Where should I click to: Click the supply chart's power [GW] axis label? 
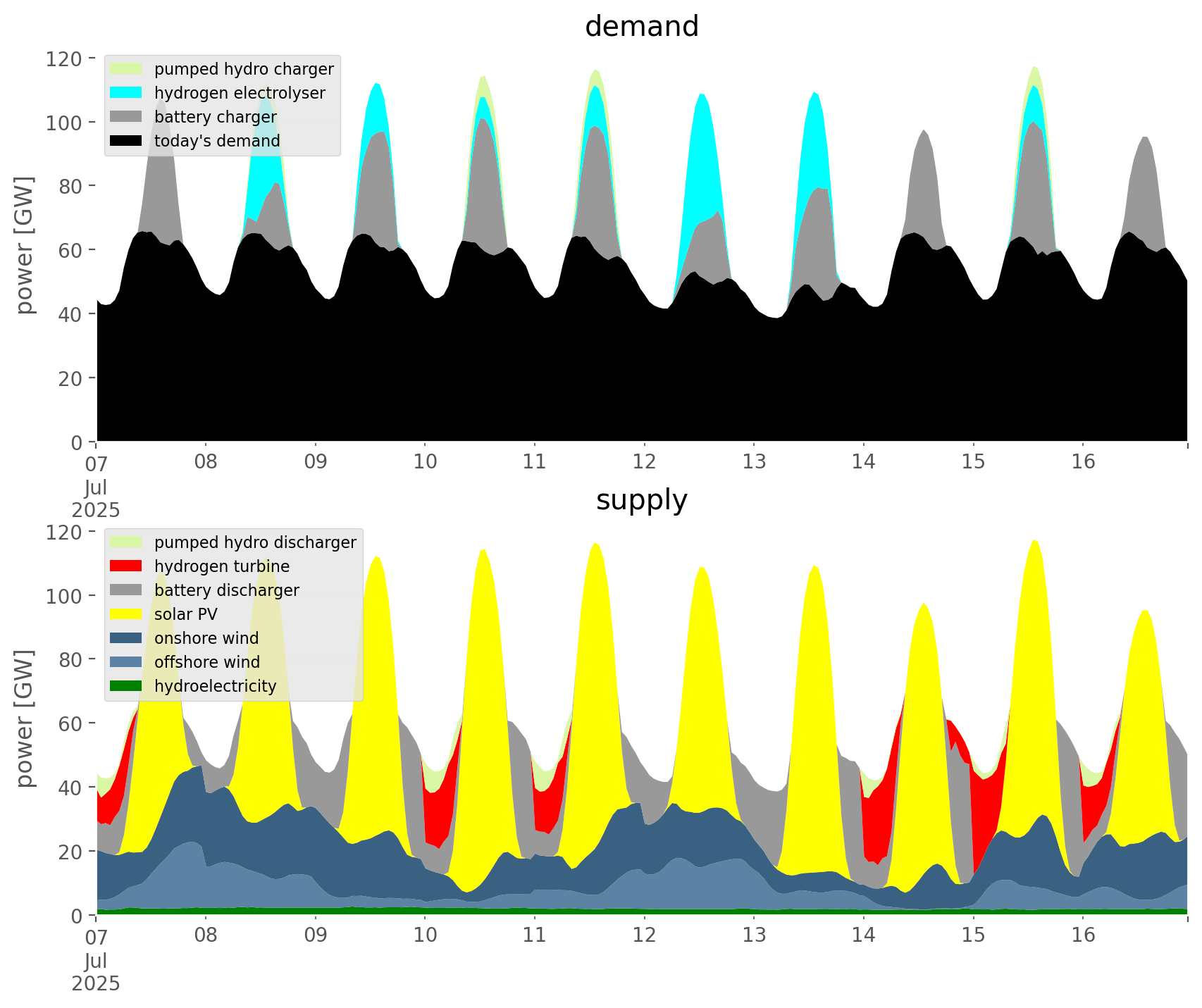(x=25, y=718)
